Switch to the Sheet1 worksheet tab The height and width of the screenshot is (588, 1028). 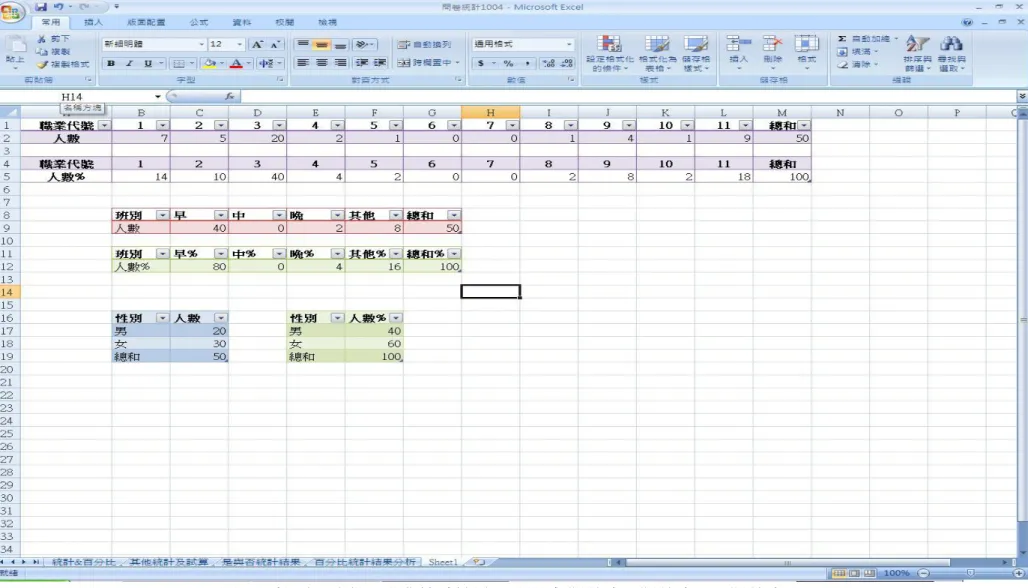tap(443, 562)
